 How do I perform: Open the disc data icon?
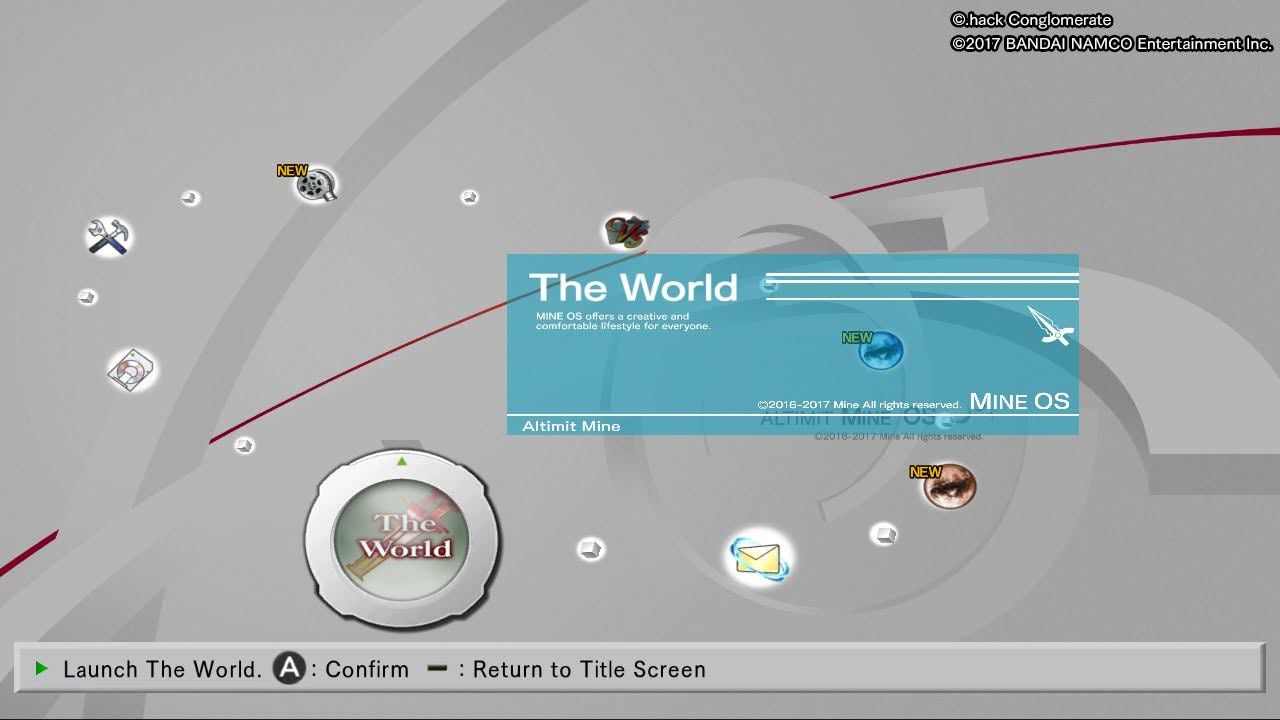point(133,370)
